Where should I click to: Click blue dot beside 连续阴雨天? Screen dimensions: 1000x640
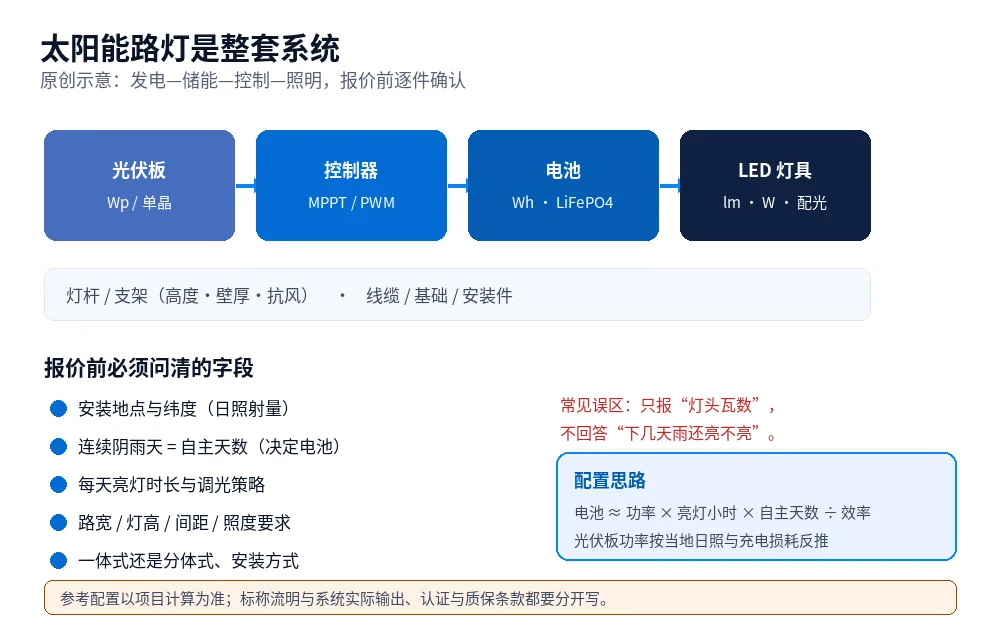pyautogui.click(x=59, y=447)
